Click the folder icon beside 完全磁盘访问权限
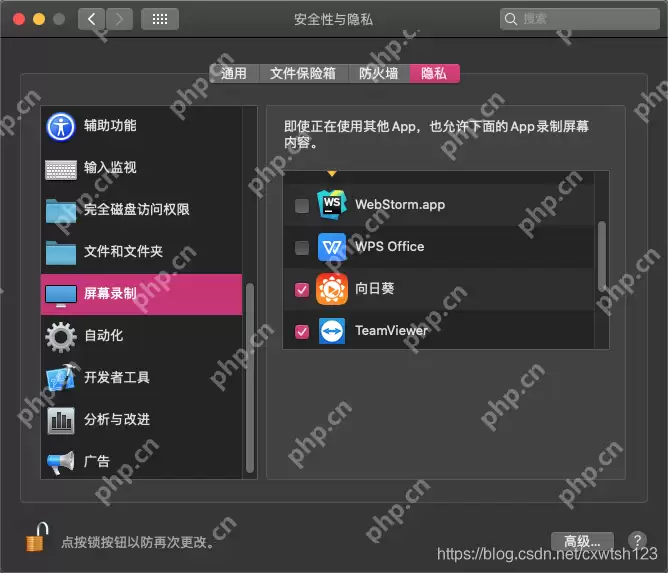The width and height of the screenshot is (668, 573). coord(61,210)
